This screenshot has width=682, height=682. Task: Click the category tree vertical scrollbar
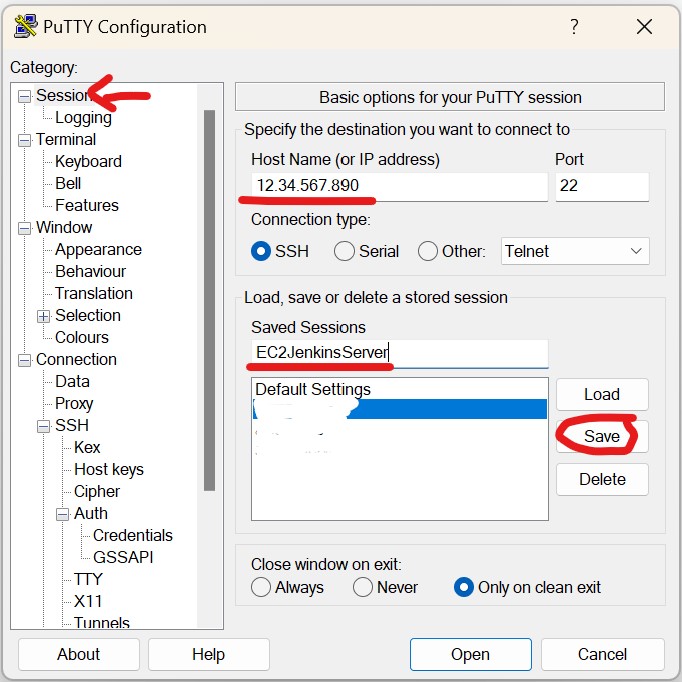click(x=210, y=300)
